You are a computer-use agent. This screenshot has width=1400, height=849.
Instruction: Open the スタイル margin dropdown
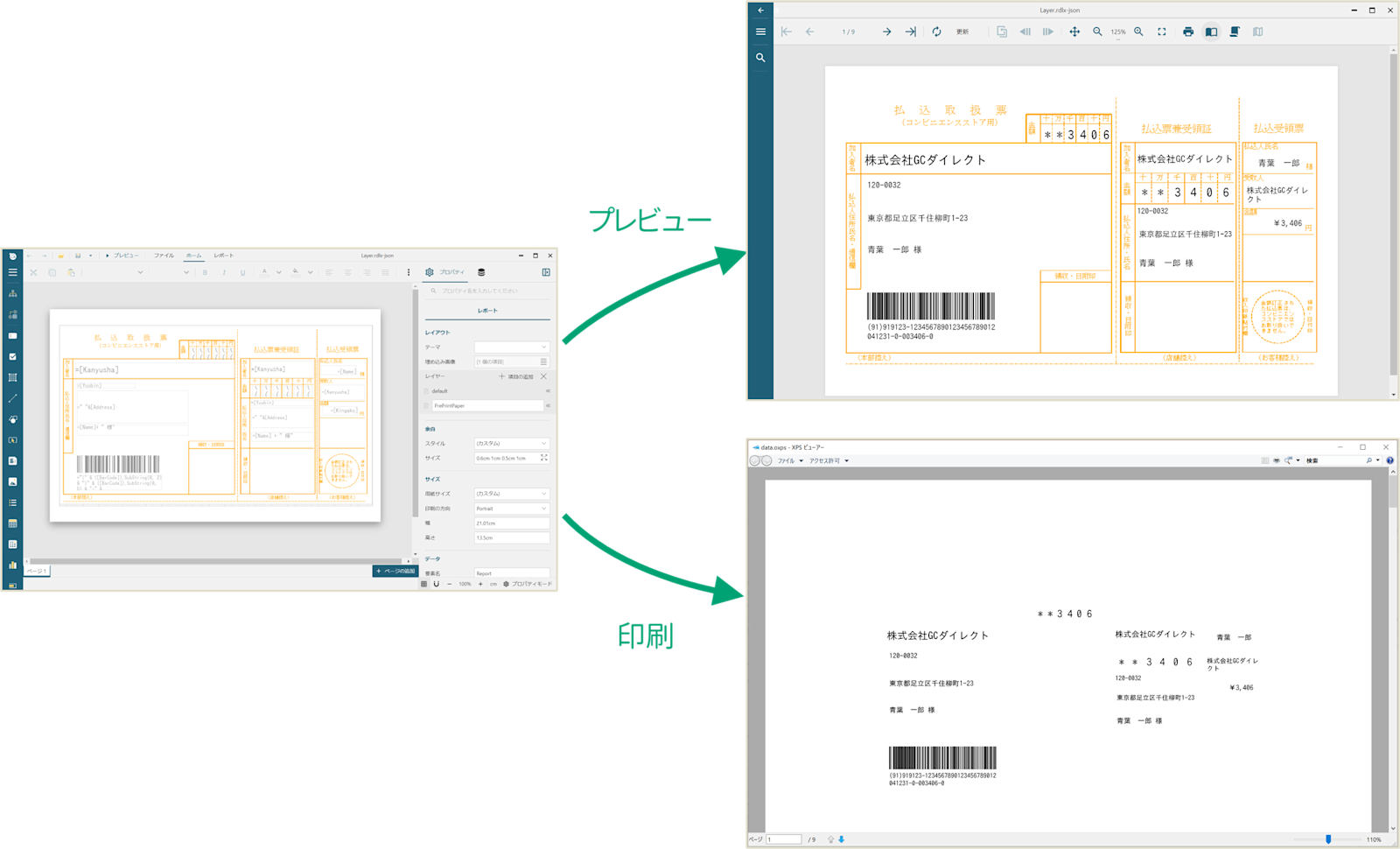coord(512,444)
